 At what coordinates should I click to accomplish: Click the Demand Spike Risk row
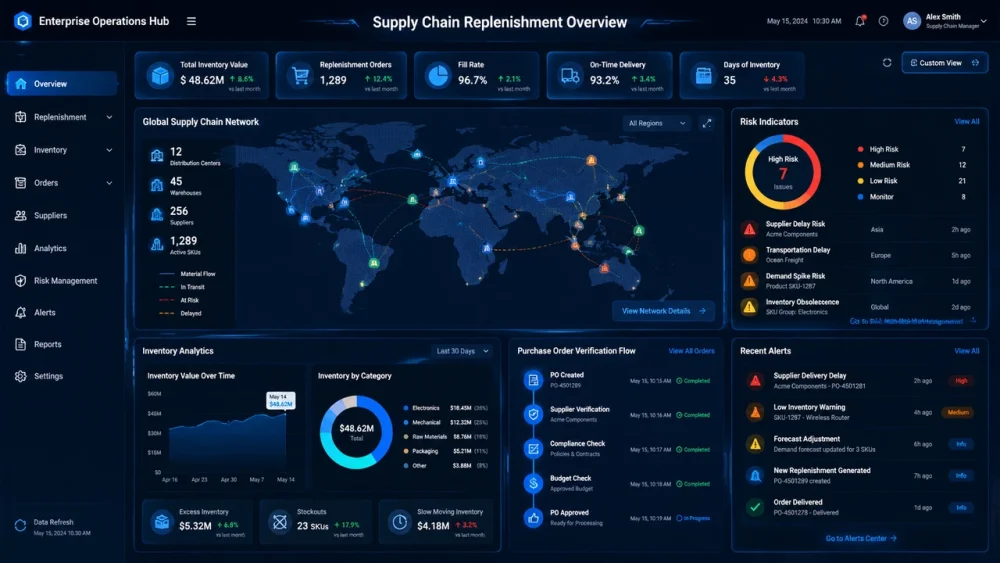point(857,281)
